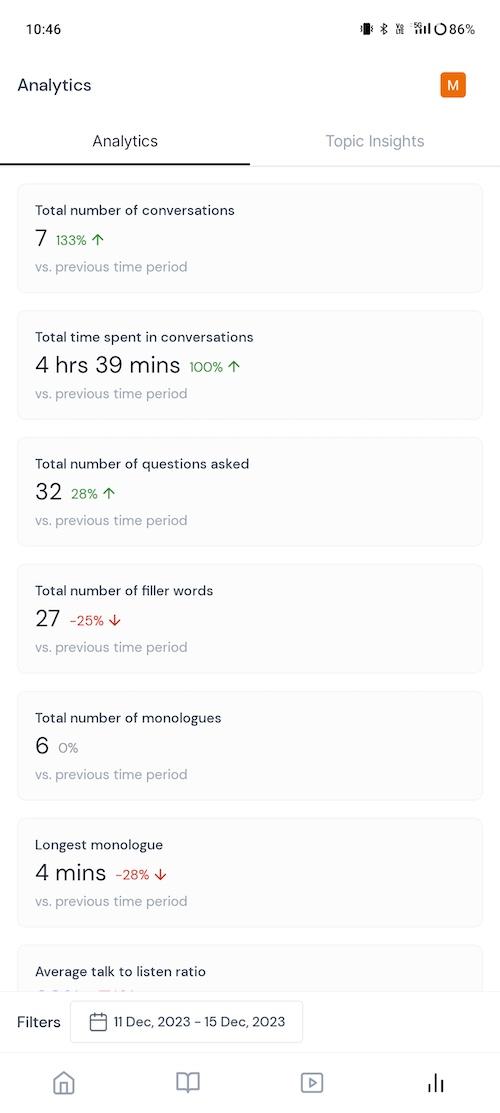Select the bar chart analytics icon
Image resolution: width=500 pixels, height=1113 pixels.
coord(435,1082)
